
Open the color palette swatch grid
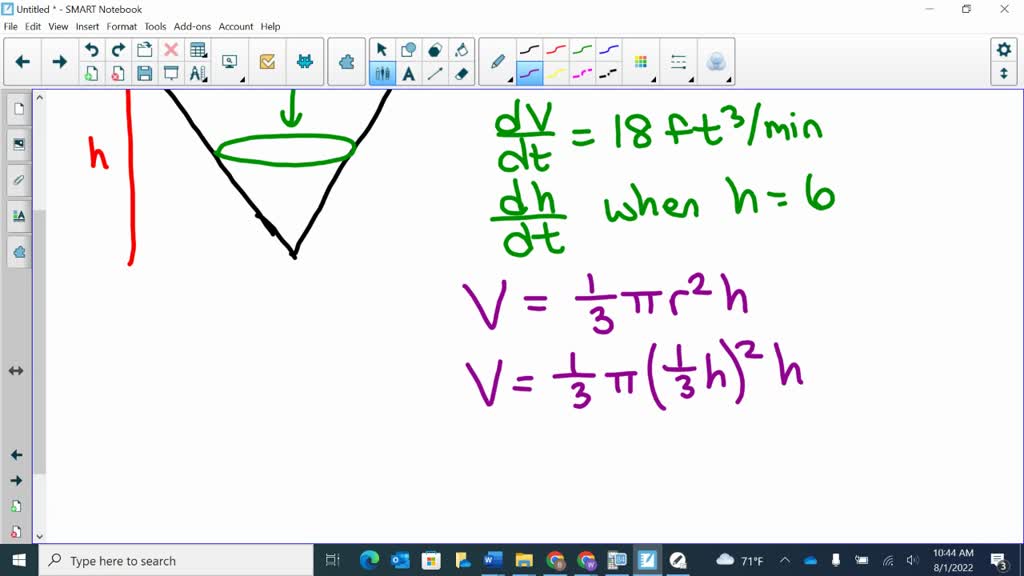[640, 61]
